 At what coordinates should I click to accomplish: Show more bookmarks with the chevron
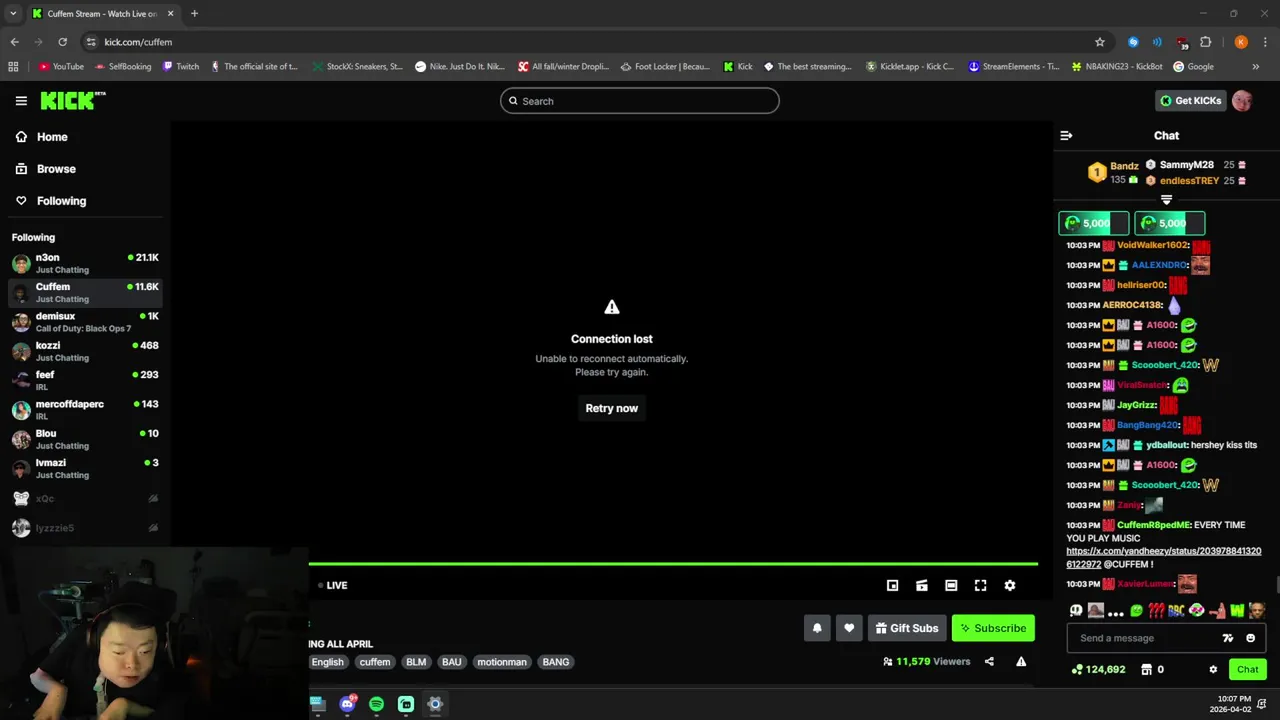[1255, 67]
